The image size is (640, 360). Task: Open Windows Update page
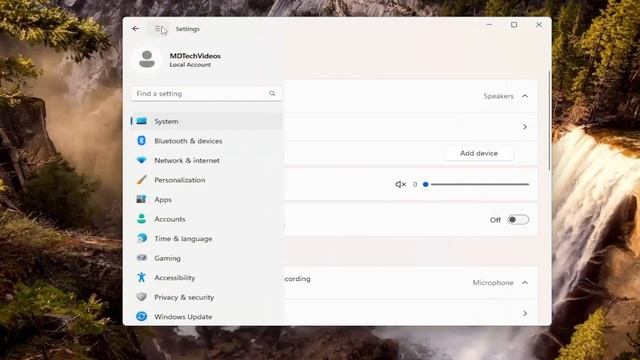point(207,317)
